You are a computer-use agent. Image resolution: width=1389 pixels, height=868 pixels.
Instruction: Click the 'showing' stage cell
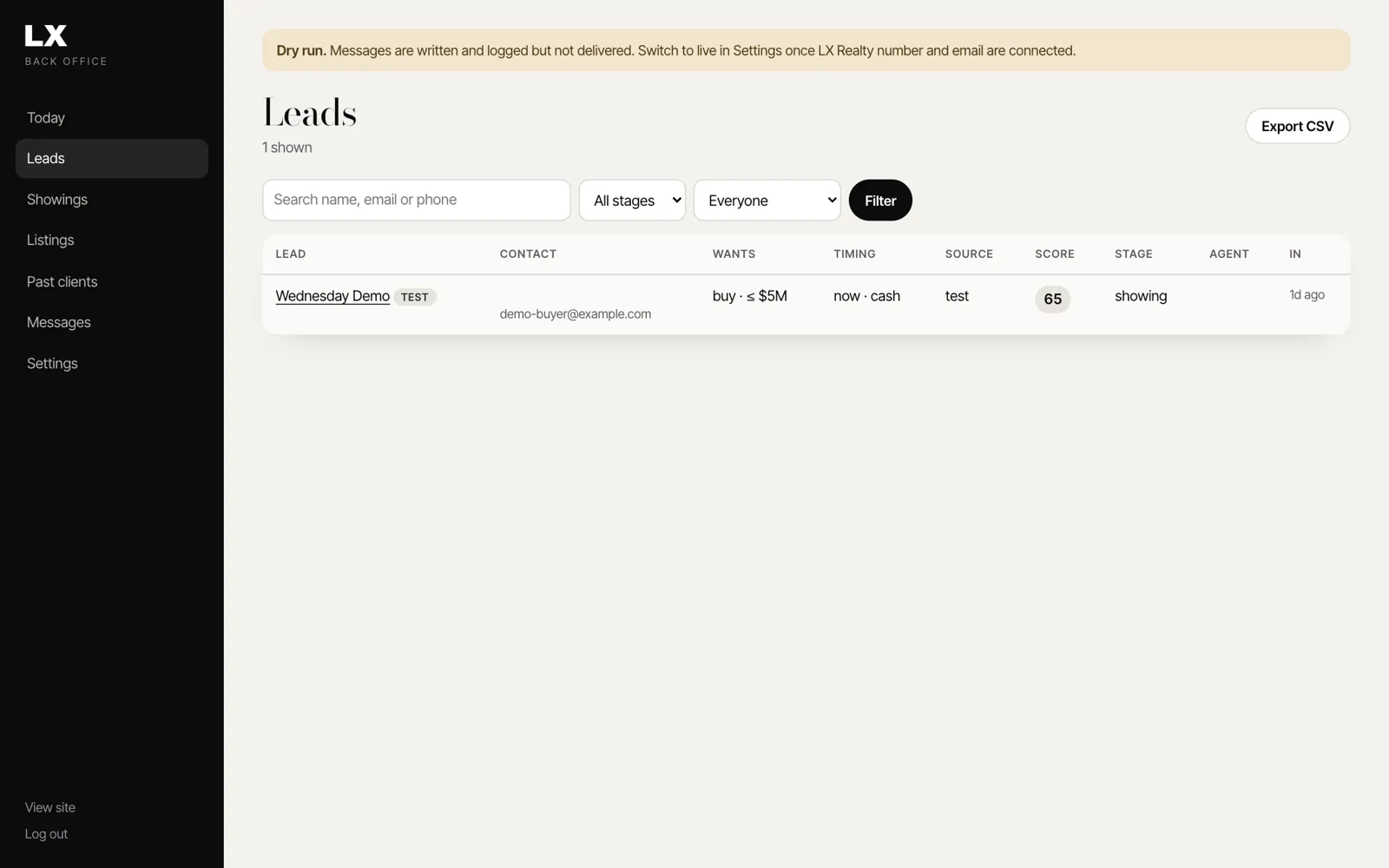pos(1141,296)
